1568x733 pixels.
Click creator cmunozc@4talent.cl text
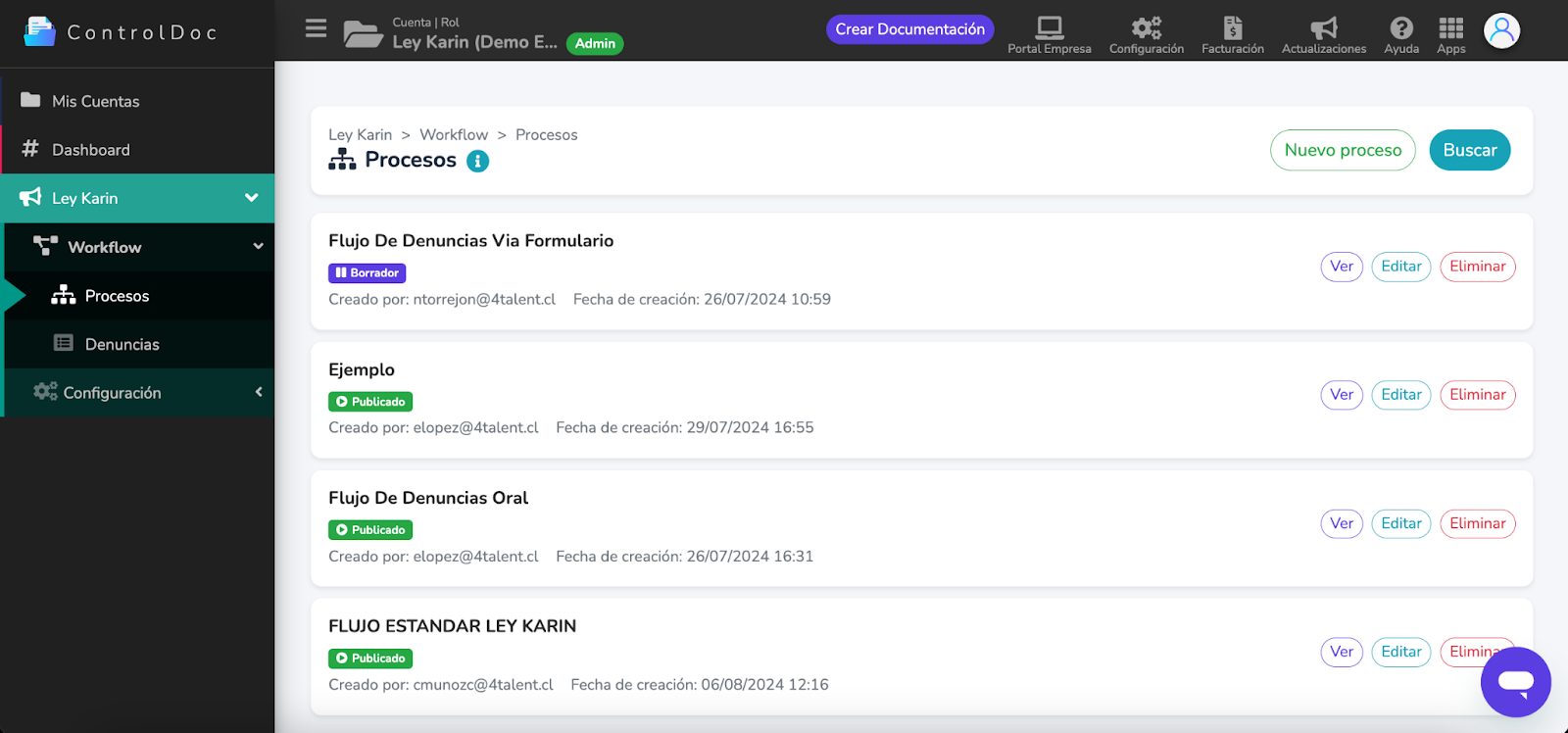click(483, 684)
